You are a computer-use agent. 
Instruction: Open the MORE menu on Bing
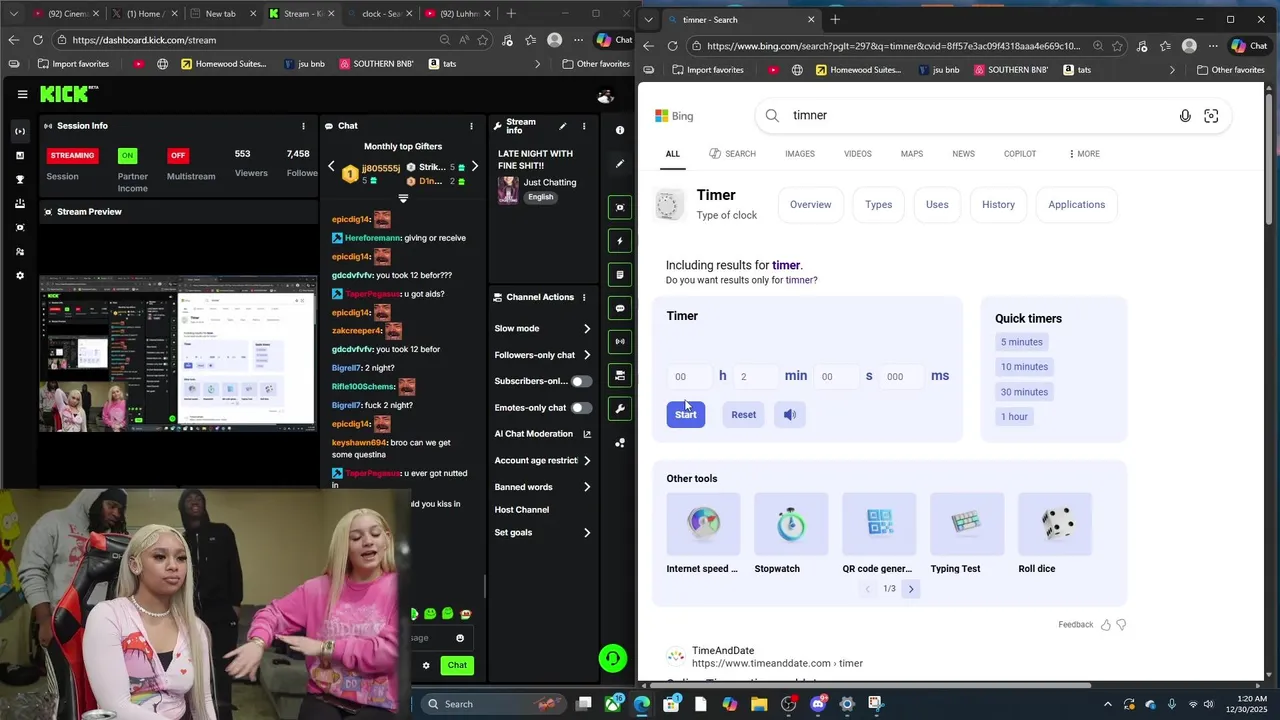pos(1084,154)
